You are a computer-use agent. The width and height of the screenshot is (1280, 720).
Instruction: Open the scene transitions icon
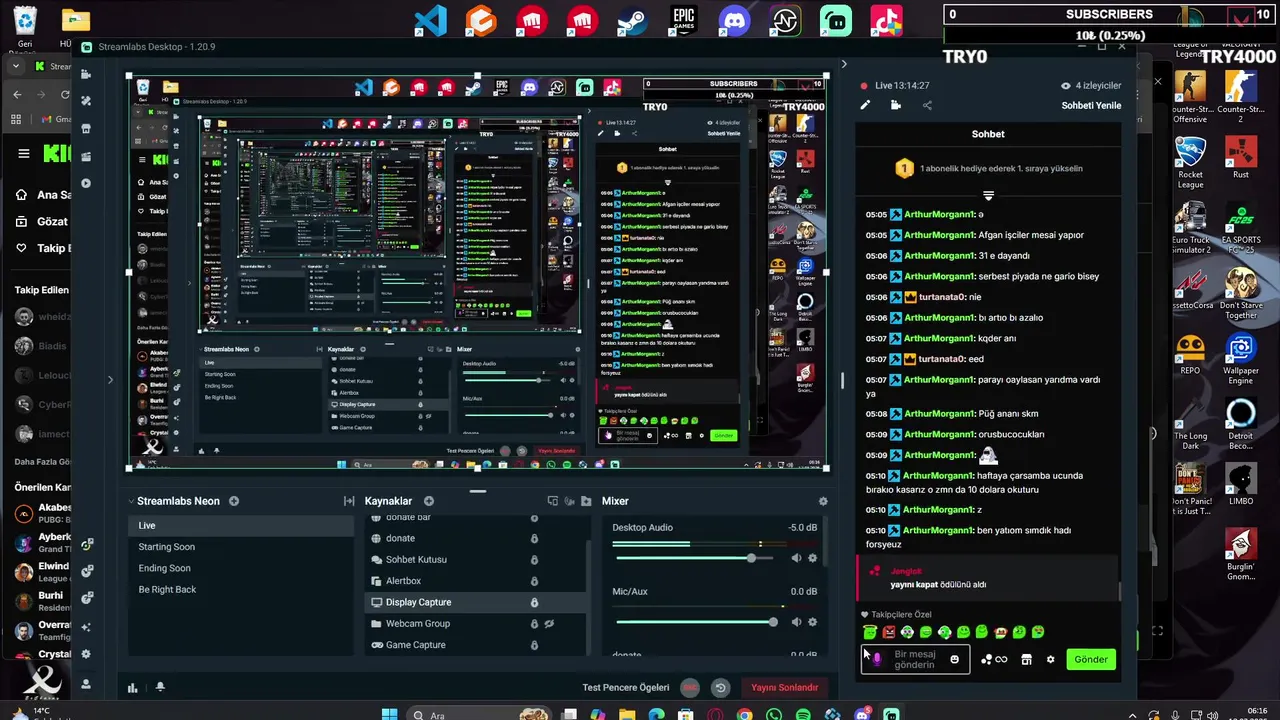coord(349,501)
